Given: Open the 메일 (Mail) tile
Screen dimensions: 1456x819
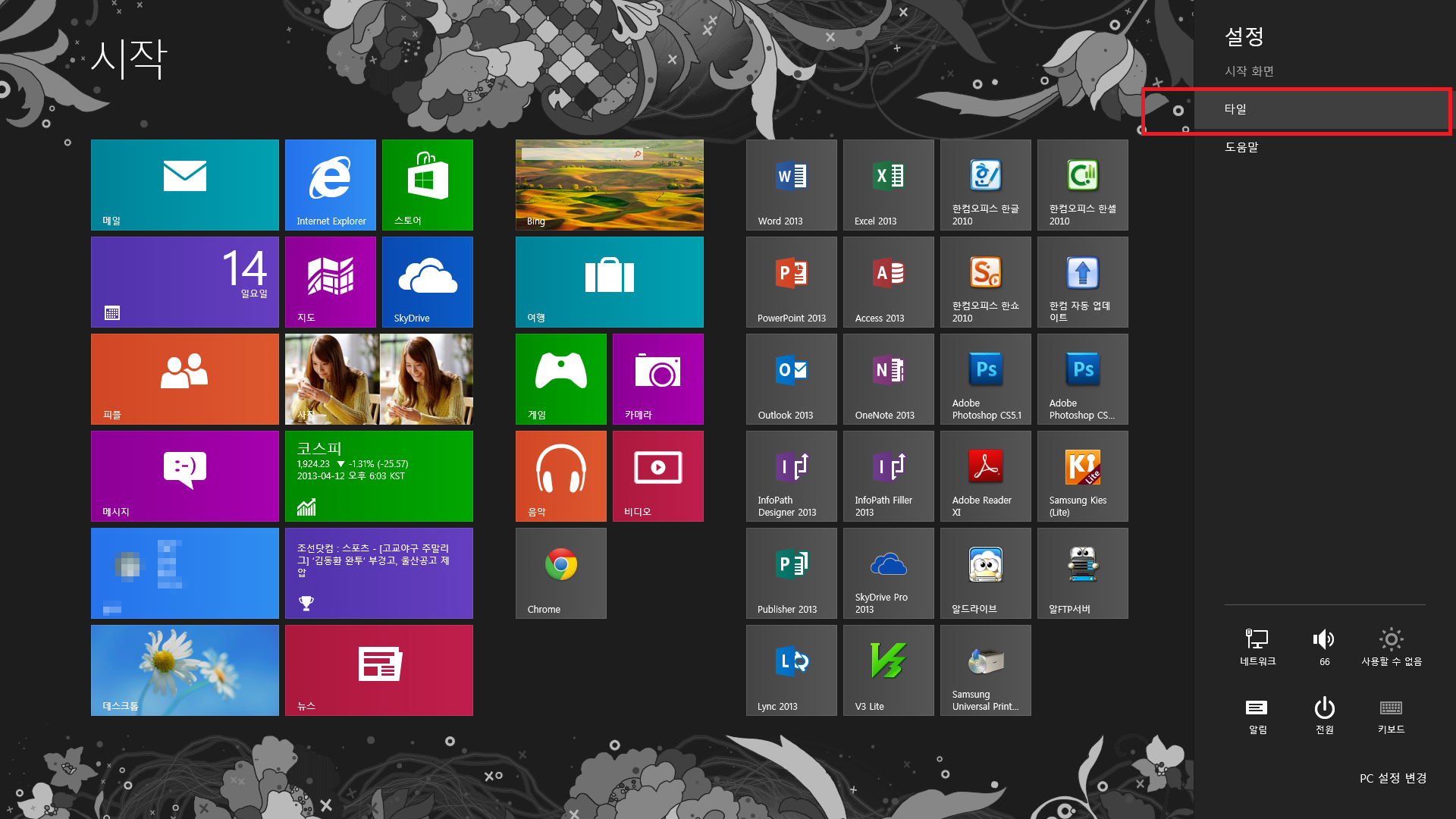Looking at the screenshot, I should pos(185,185).
